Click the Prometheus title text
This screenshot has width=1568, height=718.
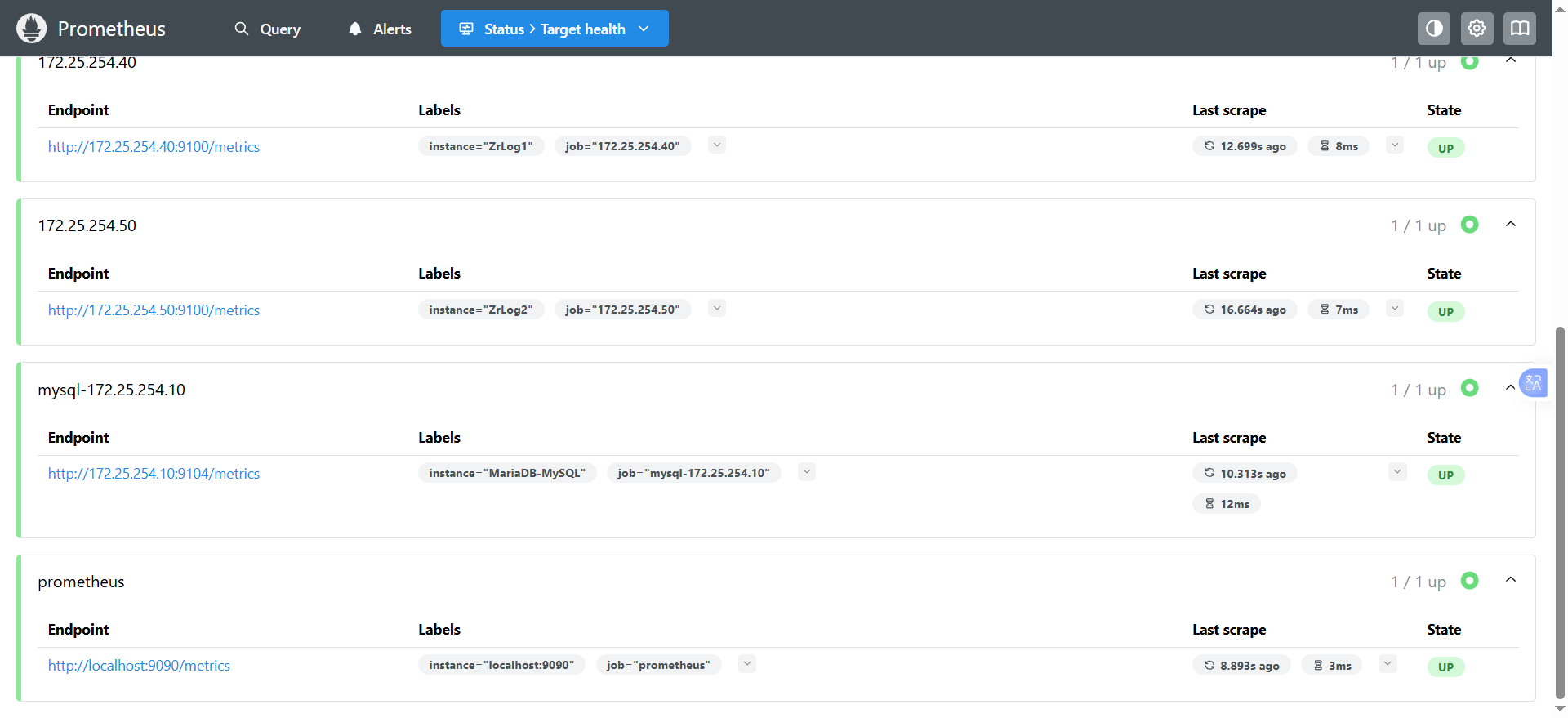[x=112, y=29]
